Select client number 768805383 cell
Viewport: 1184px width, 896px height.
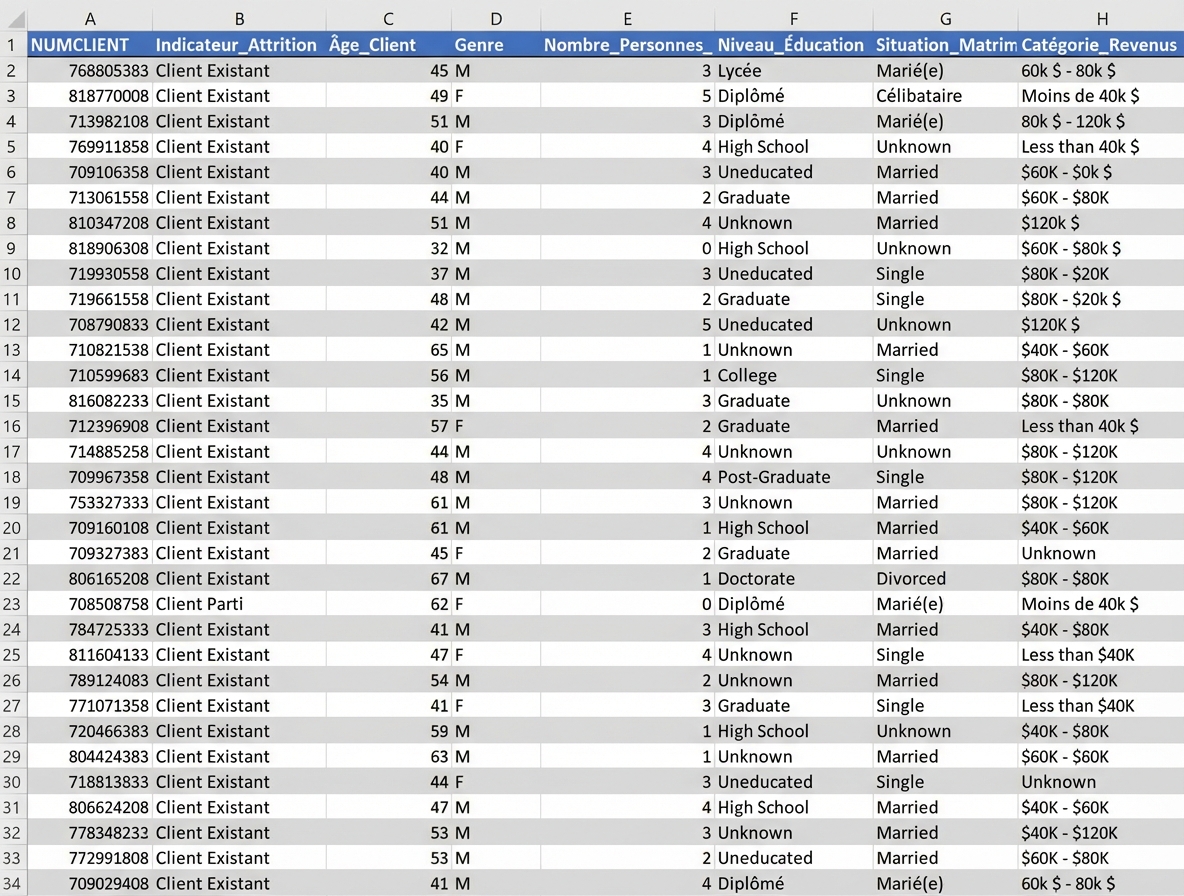[109, 71]
